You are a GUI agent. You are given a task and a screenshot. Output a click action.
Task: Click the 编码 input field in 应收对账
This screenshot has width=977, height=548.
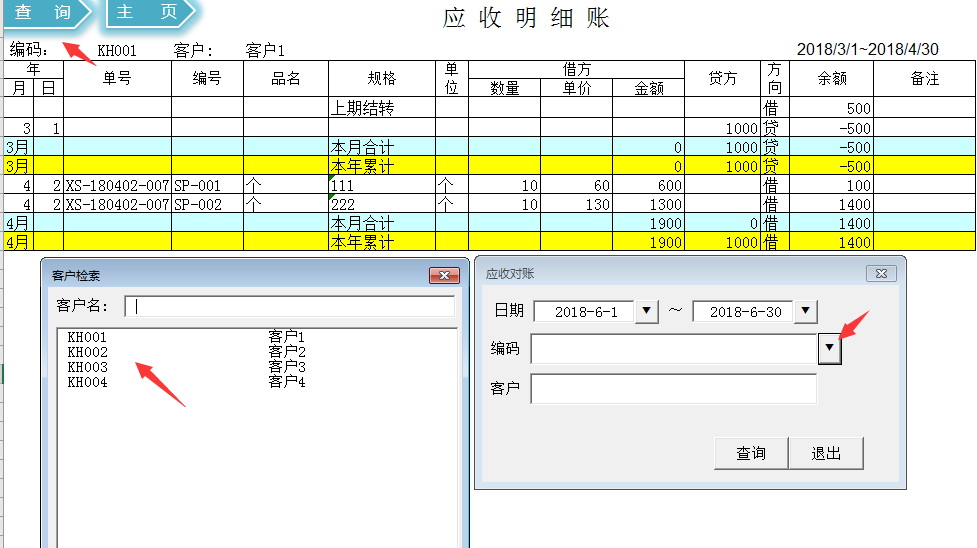click(x=674, y=349)
